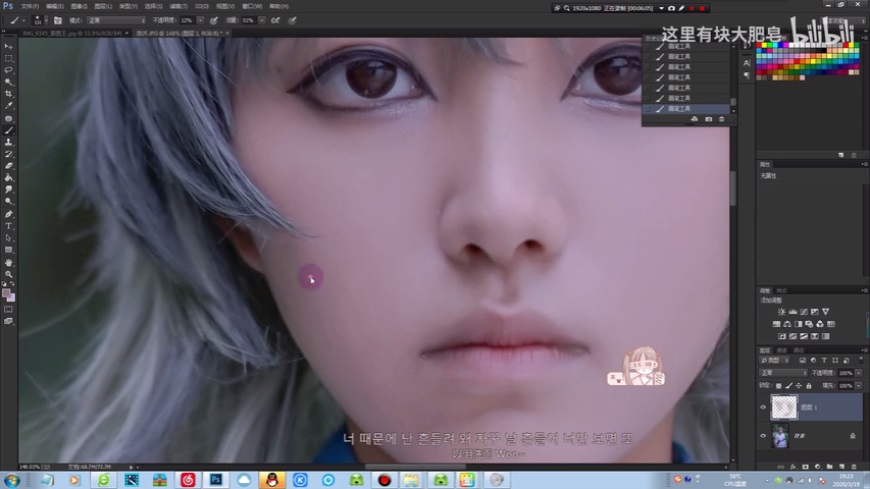870x489 pixels.
Task: Open brush blend mode dropdown
Action: (x=116, y=21)
